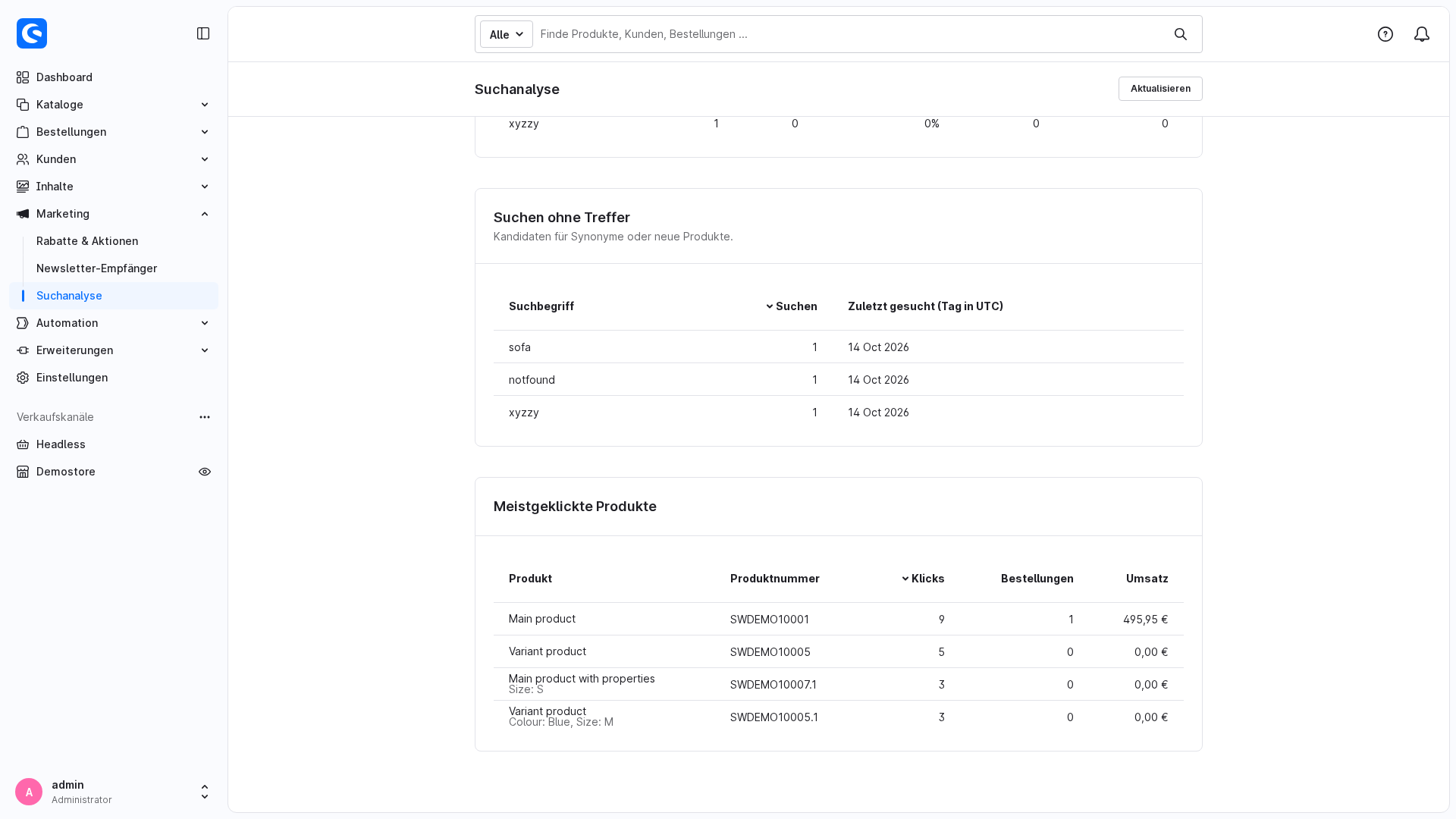
Task: Collapse the sidebar with the panel icon
Action: 203,33
